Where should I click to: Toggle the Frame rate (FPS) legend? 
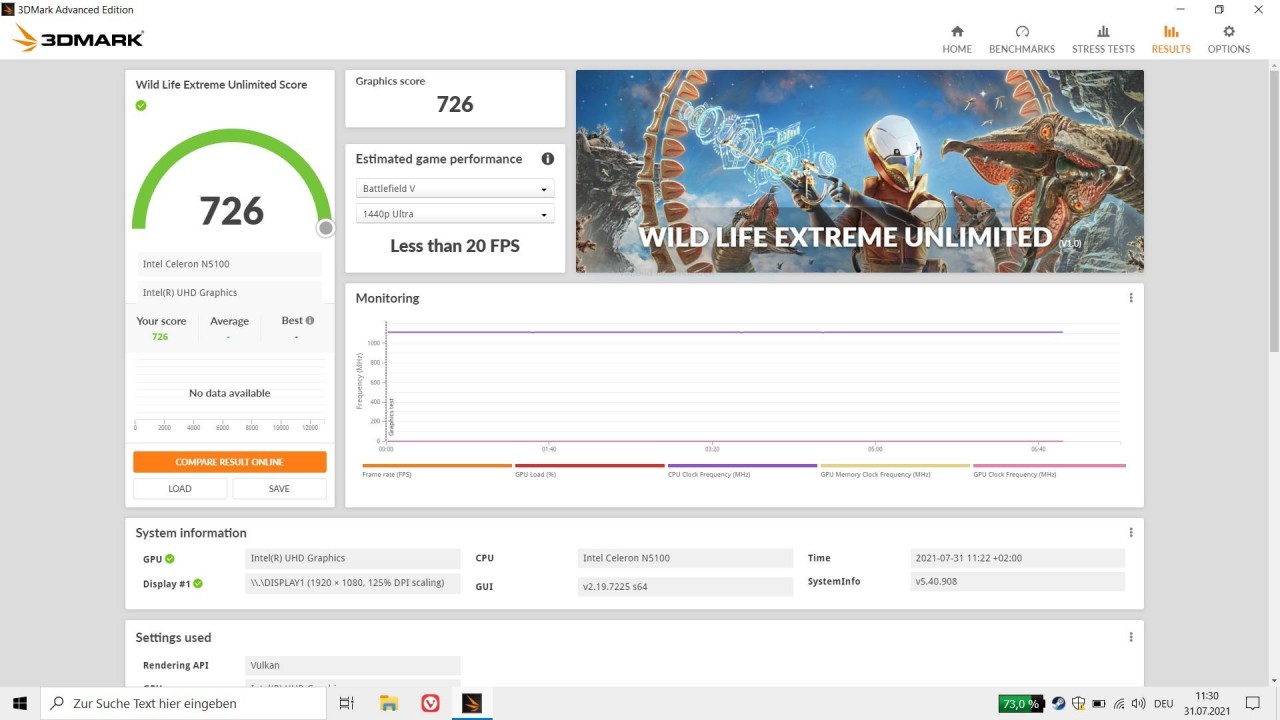pyautogui.click(x=437, y=470)
